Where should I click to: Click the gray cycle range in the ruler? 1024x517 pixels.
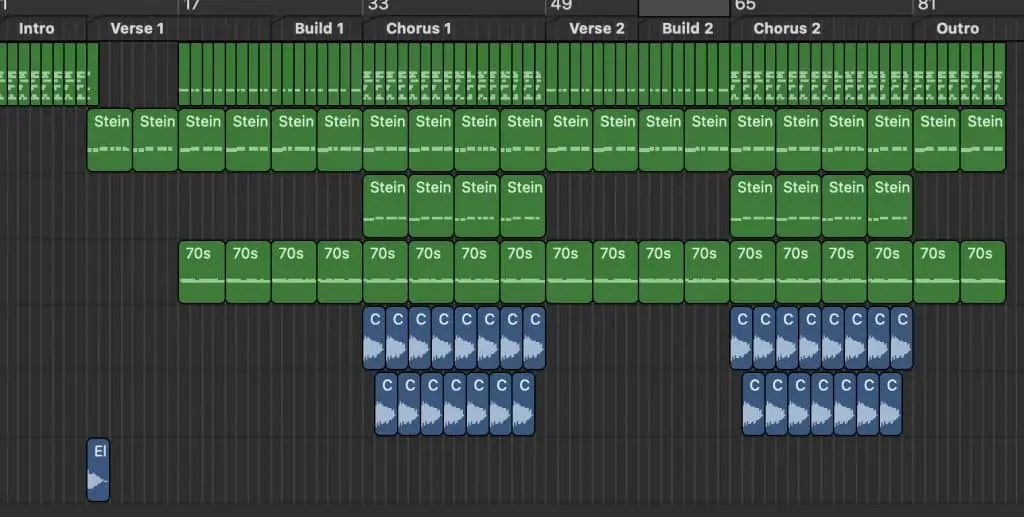(684, 8)
